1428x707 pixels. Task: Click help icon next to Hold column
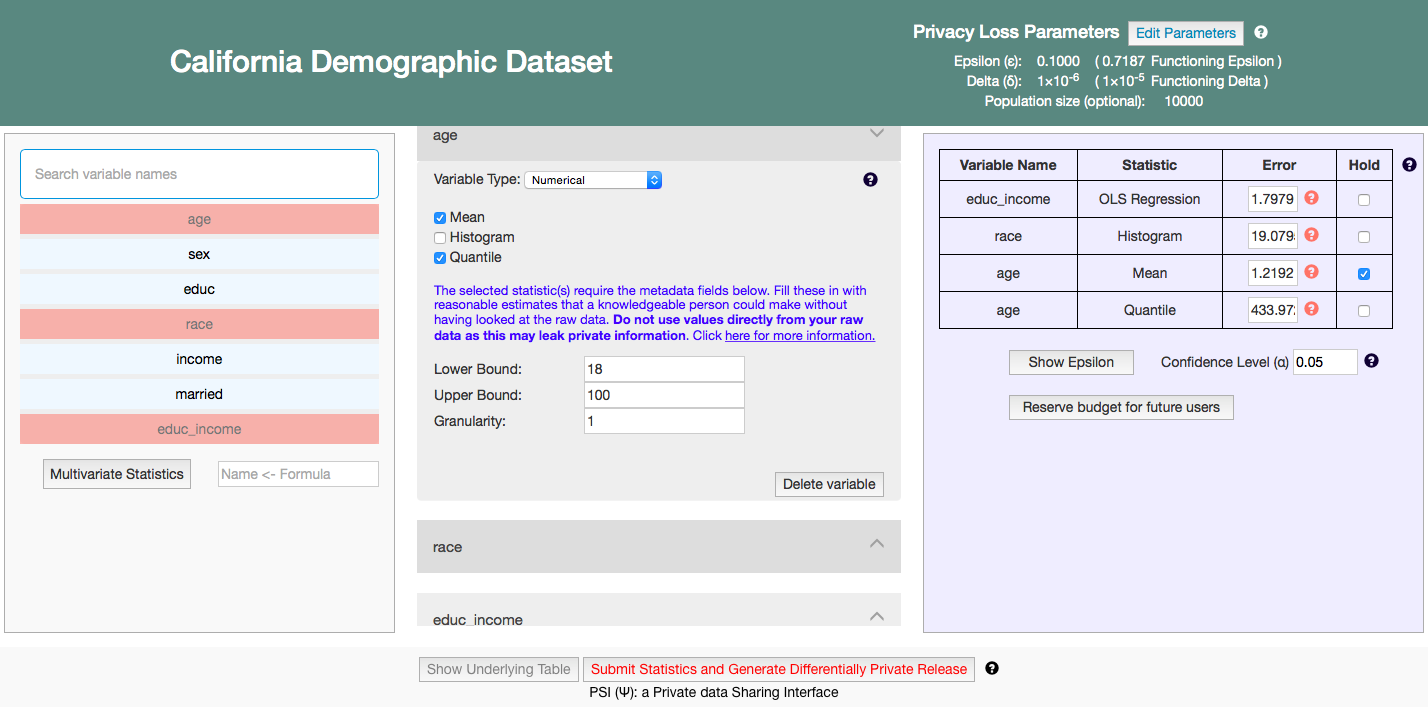tap(1409, 165)
